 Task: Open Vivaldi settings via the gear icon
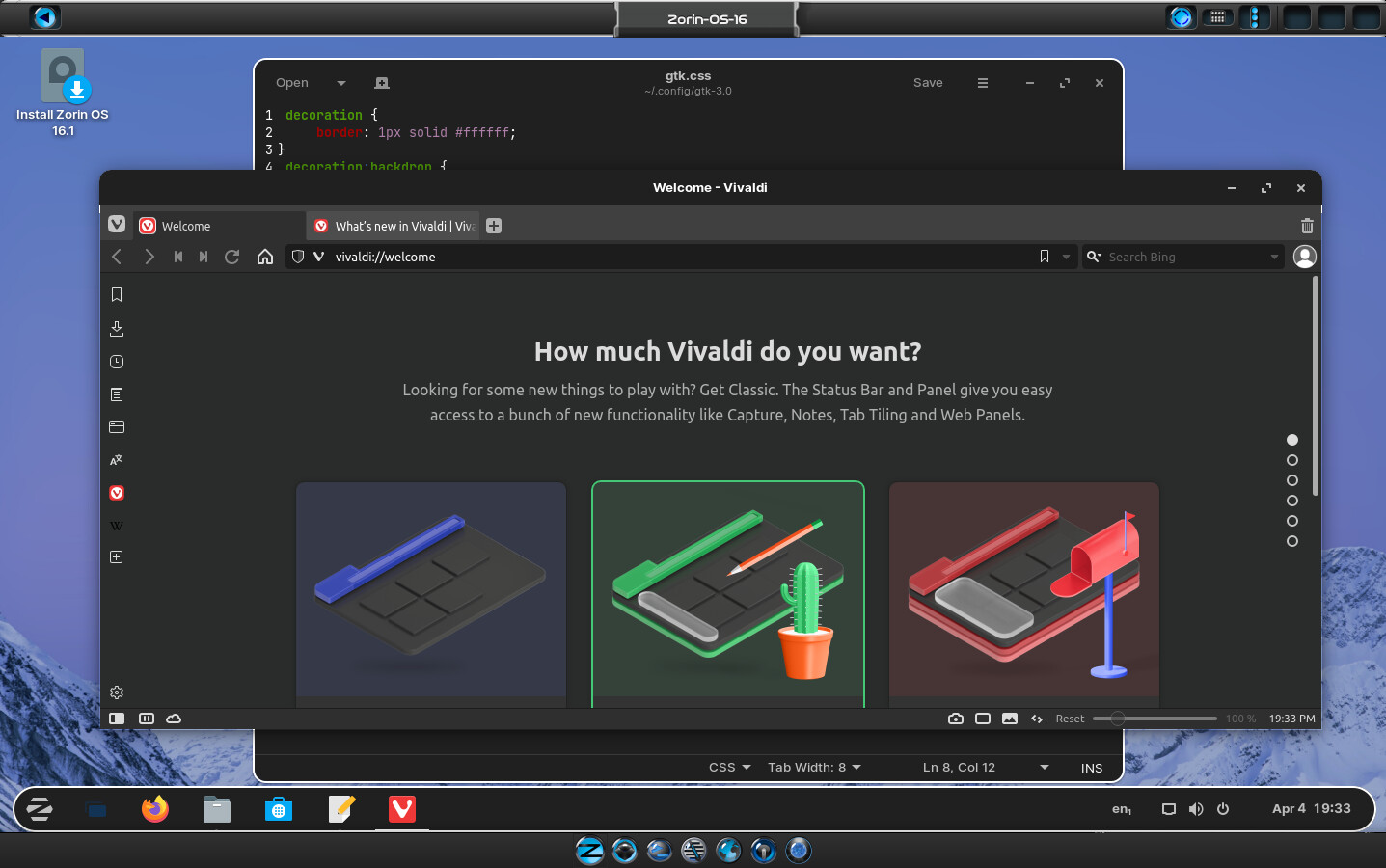point(117,692)
